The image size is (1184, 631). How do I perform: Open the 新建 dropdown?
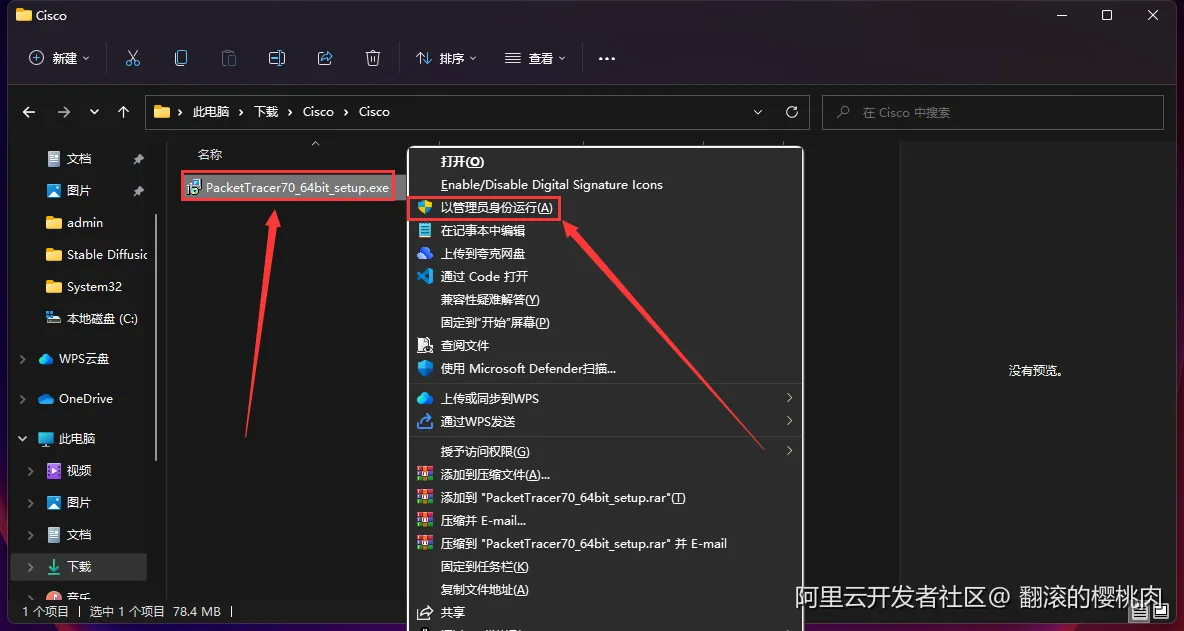click(x=59, y=58)
